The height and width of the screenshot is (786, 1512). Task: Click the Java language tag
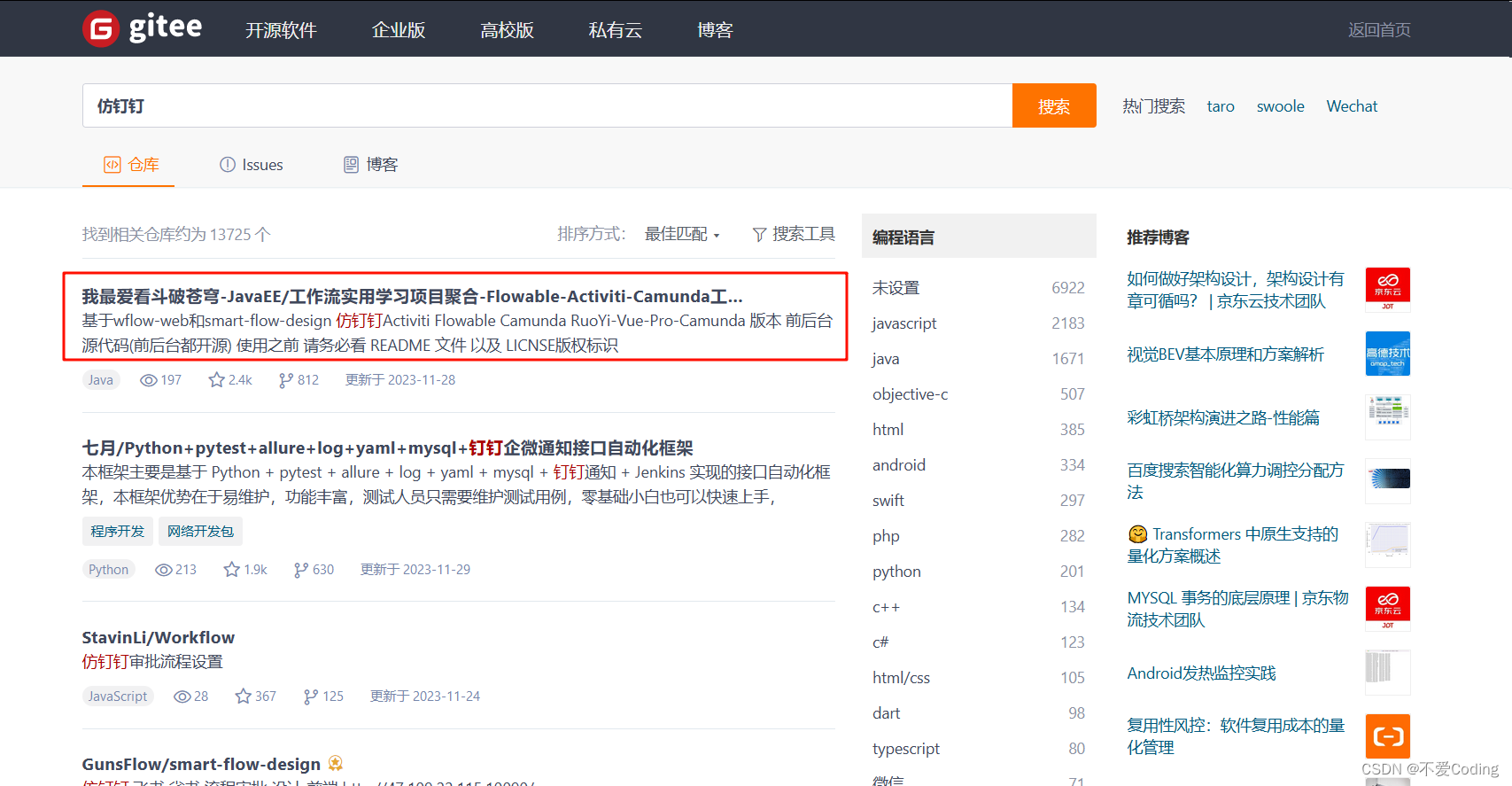101,379
